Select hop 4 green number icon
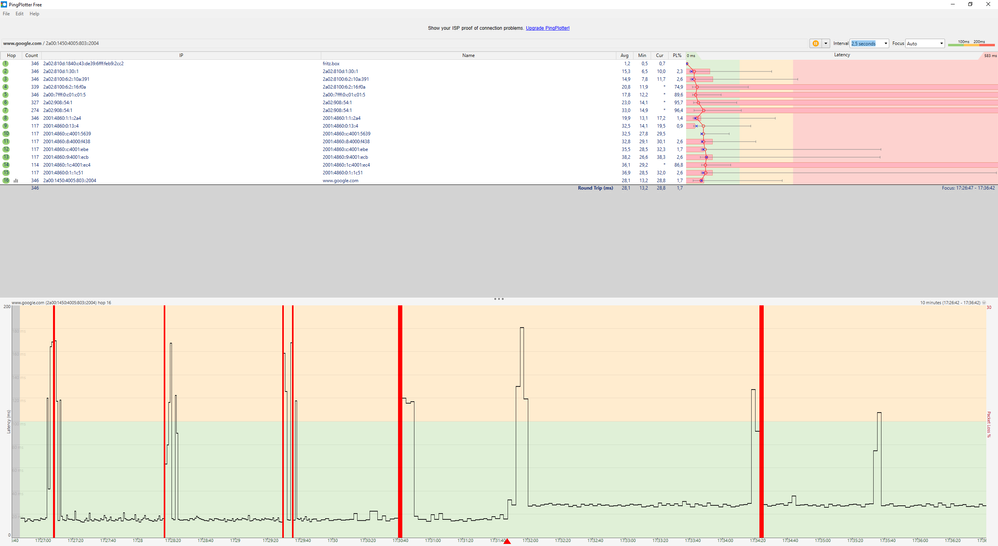 tap(6, 87)
